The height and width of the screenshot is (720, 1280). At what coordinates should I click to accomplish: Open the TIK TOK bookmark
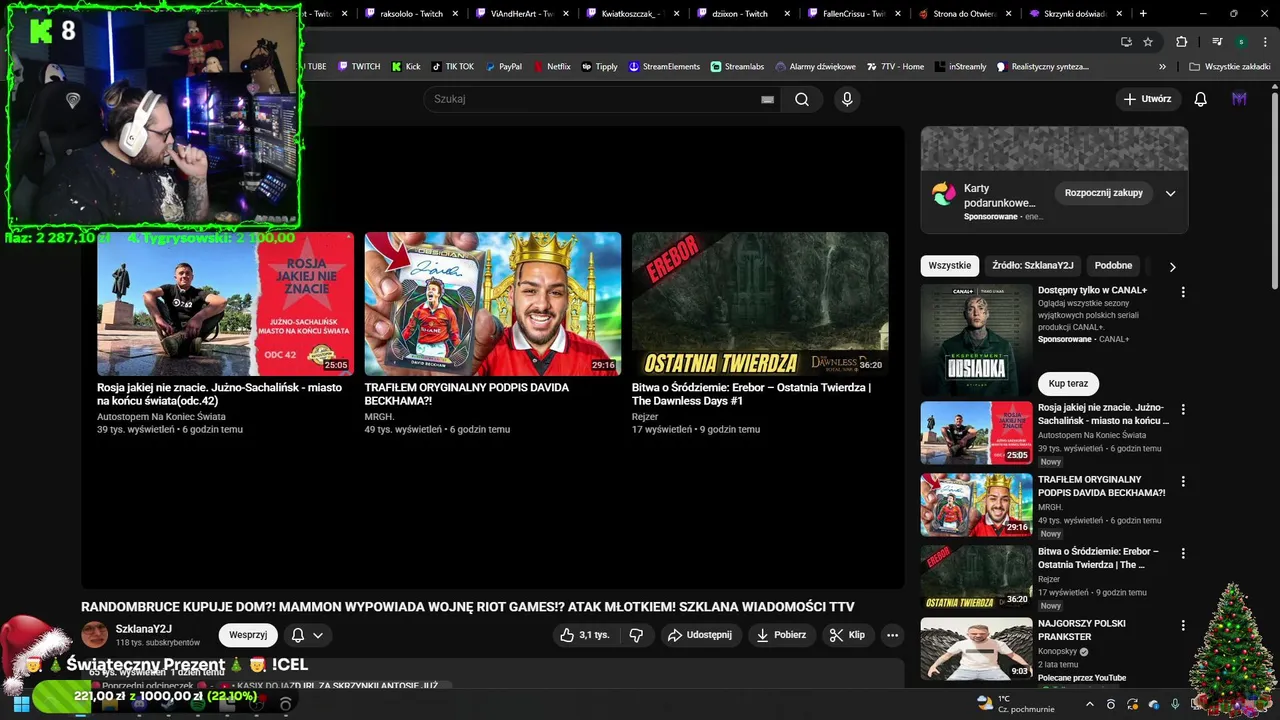[x=453, y=66]
